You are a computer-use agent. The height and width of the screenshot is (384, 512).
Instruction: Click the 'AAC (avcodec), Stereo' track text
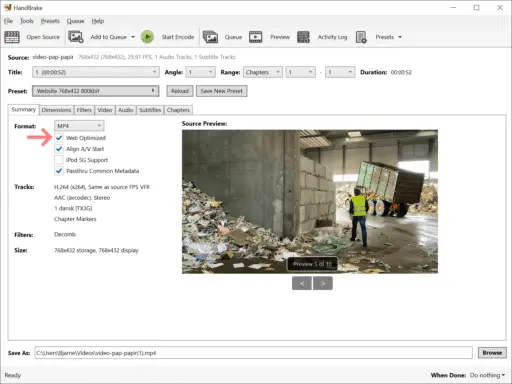click(x=82, y=198)
